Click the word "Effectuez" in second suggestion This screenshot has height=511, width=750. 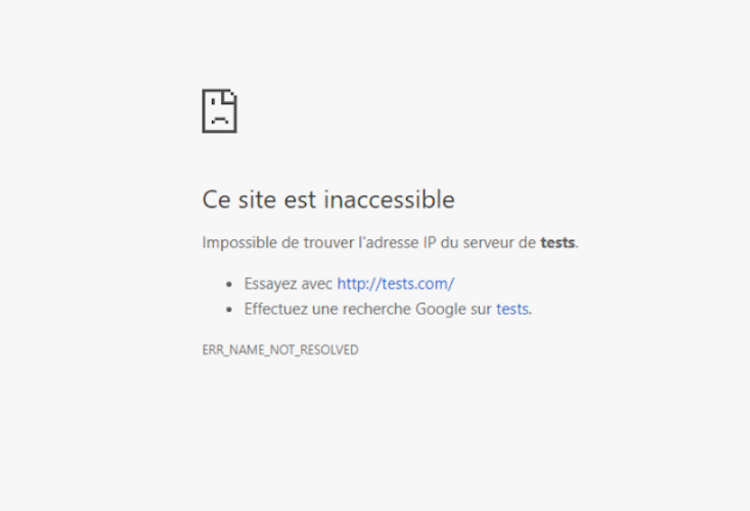point(276,309)
